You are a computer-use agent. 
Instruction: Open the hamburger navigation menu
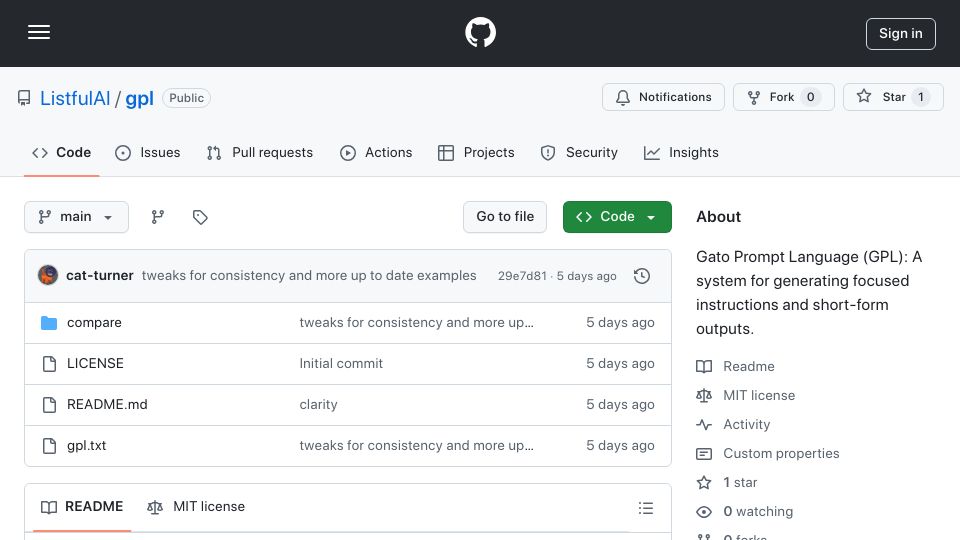[39, 32]
